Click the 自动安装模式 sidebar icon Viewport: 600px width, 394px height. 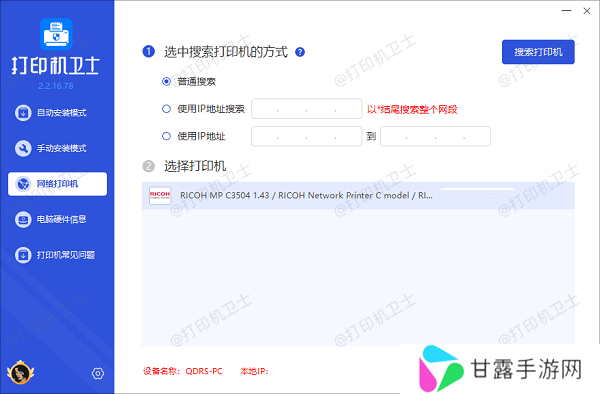tap(23, 113)
